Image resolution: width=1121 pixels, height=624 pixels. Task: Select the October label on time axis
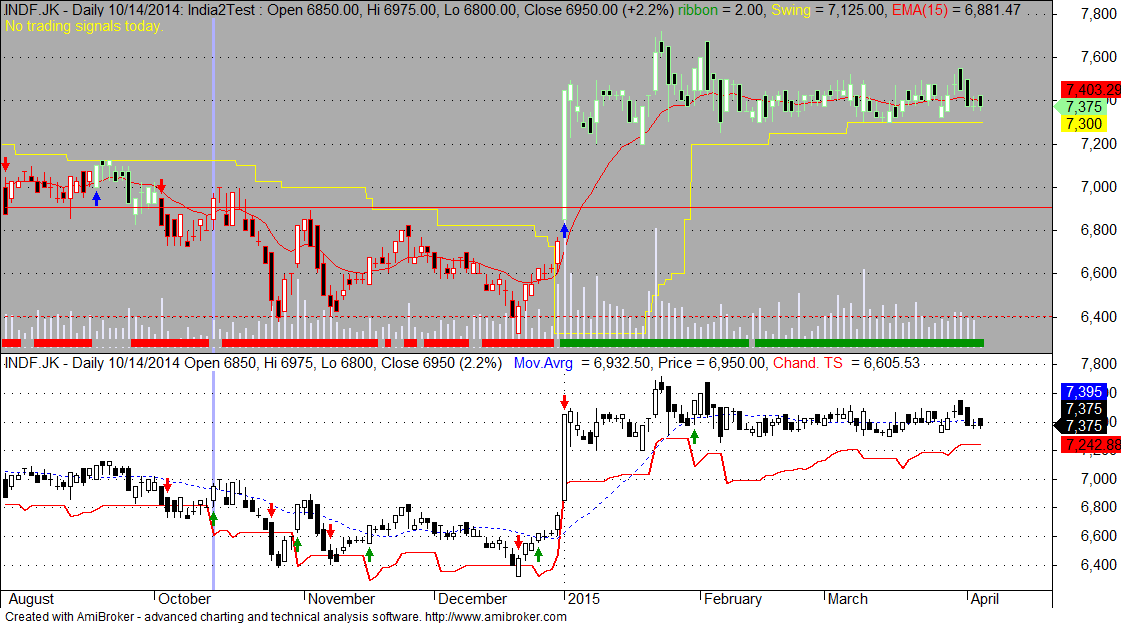[x=184, y=599]
